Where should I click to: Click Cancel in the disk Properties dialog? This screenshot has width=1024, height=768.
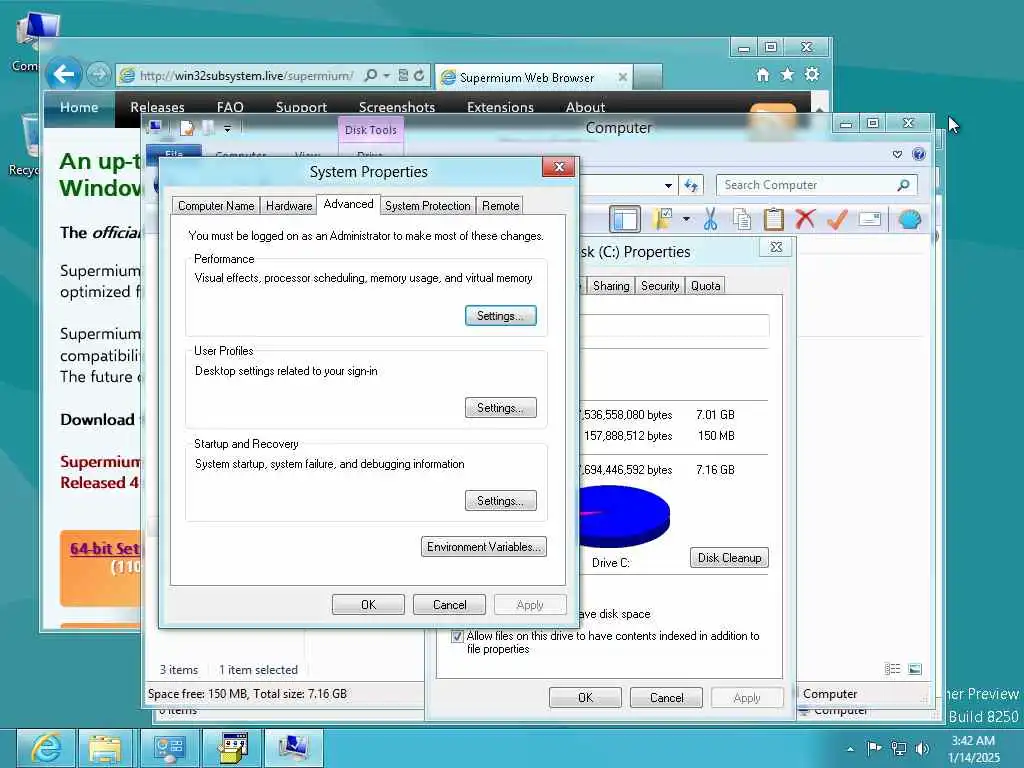(666, 697)
